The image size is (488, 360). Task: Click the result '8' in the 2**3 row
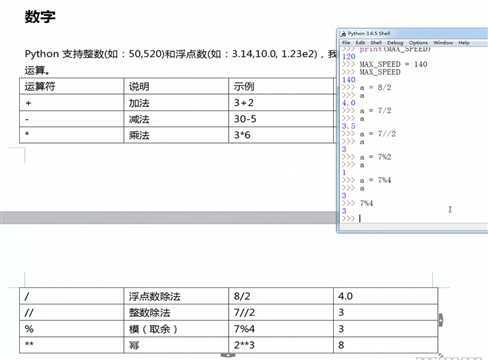(x=386, y=345)
